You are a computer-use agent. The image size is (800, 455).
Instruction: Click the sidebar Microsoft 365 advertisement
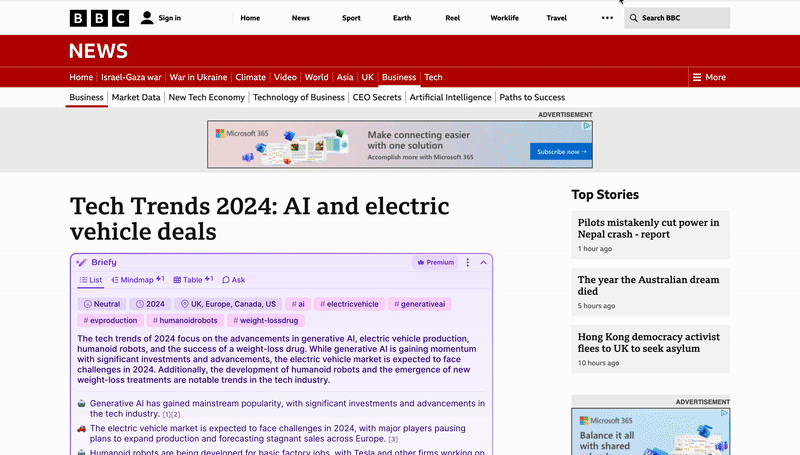[x=651, y=432]
